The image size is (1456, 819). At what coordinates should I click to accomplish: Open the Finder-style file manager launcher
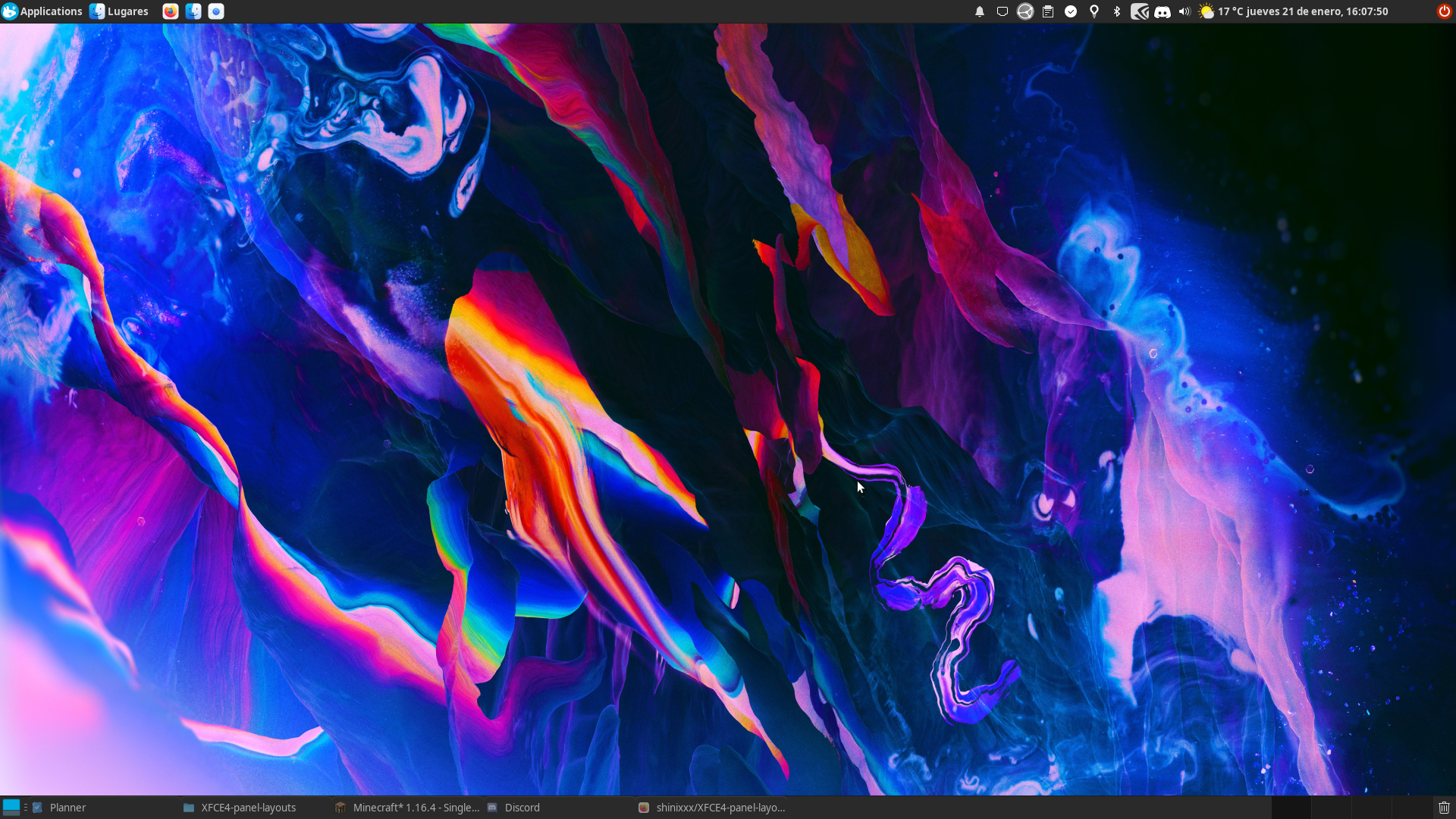pos(193,11)
